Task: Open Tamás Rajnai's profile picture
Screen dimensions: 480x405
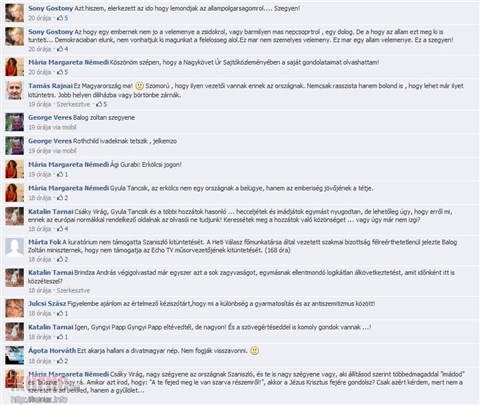Action: (x=14, y=90)
